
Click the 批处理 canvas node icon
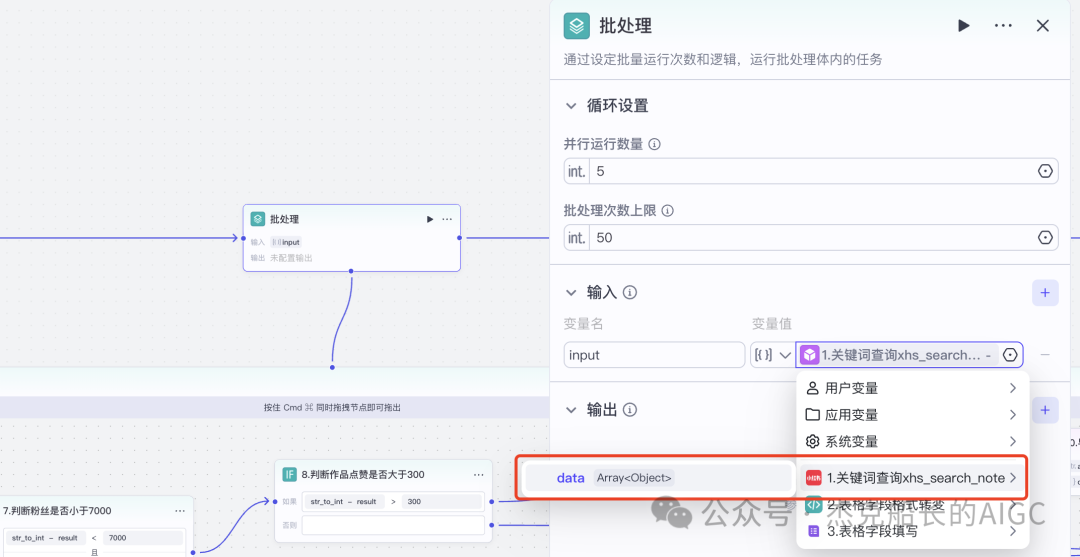point(258,219)
